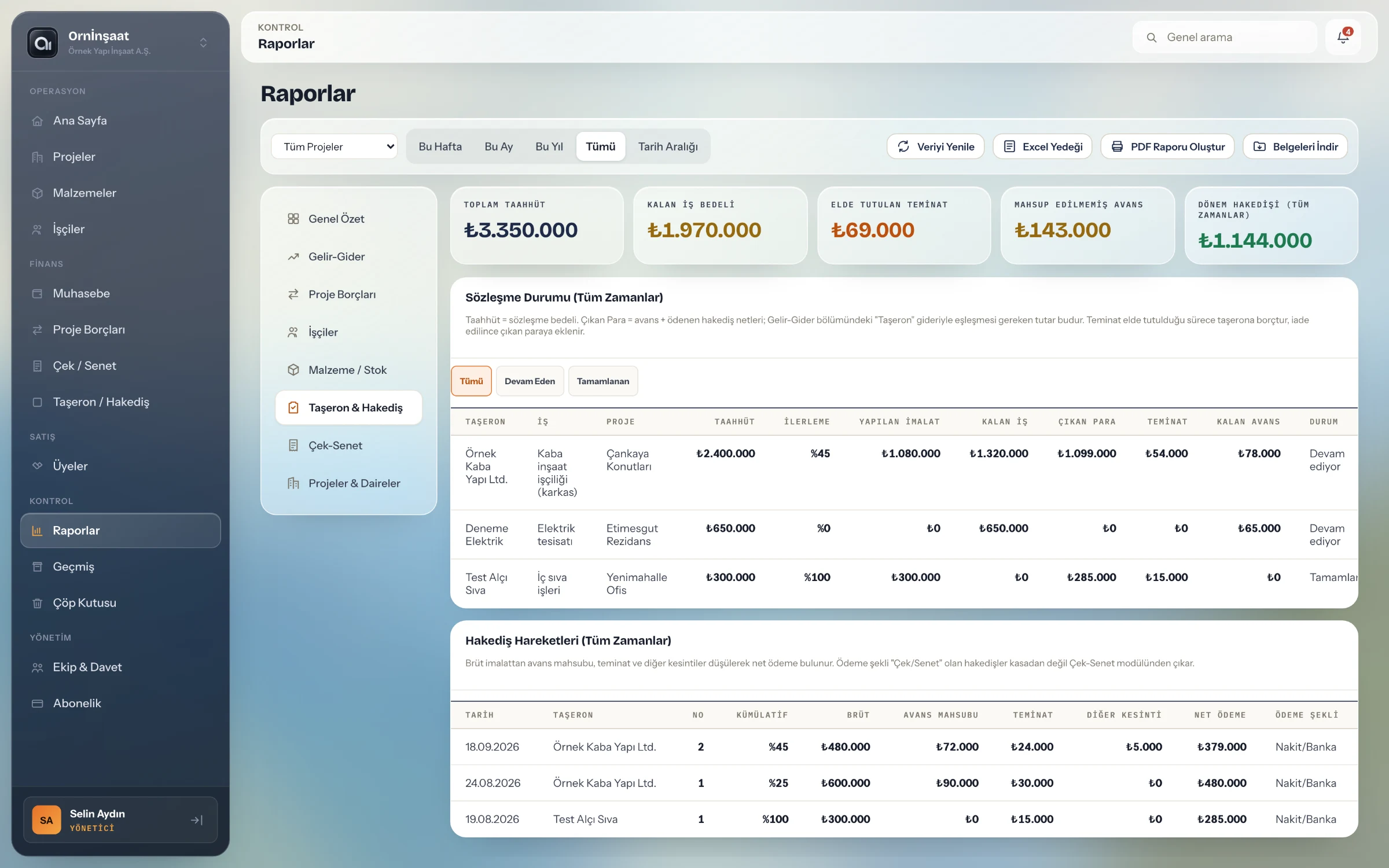Click the Genel arama search field

1225,38
